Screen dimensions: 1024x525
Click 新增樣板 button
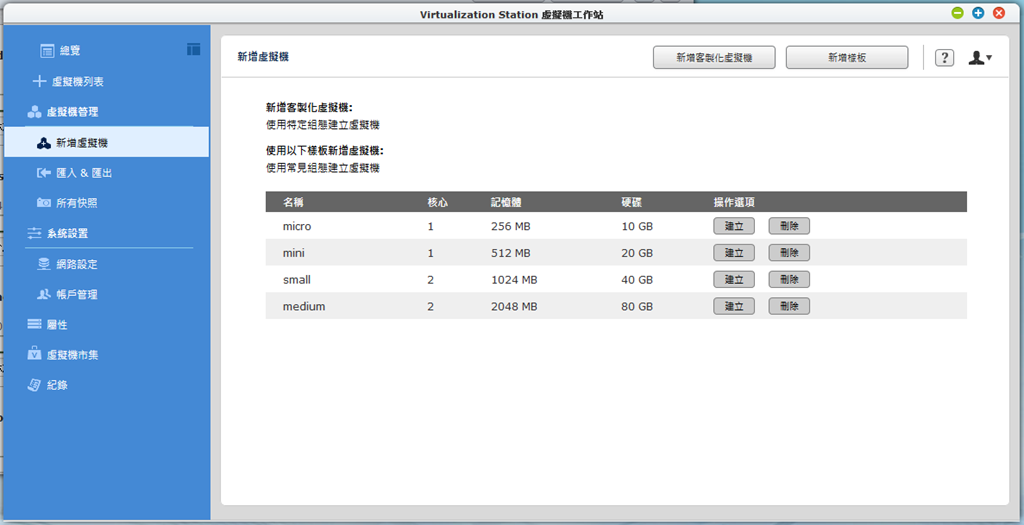click(x=846, y=57)
